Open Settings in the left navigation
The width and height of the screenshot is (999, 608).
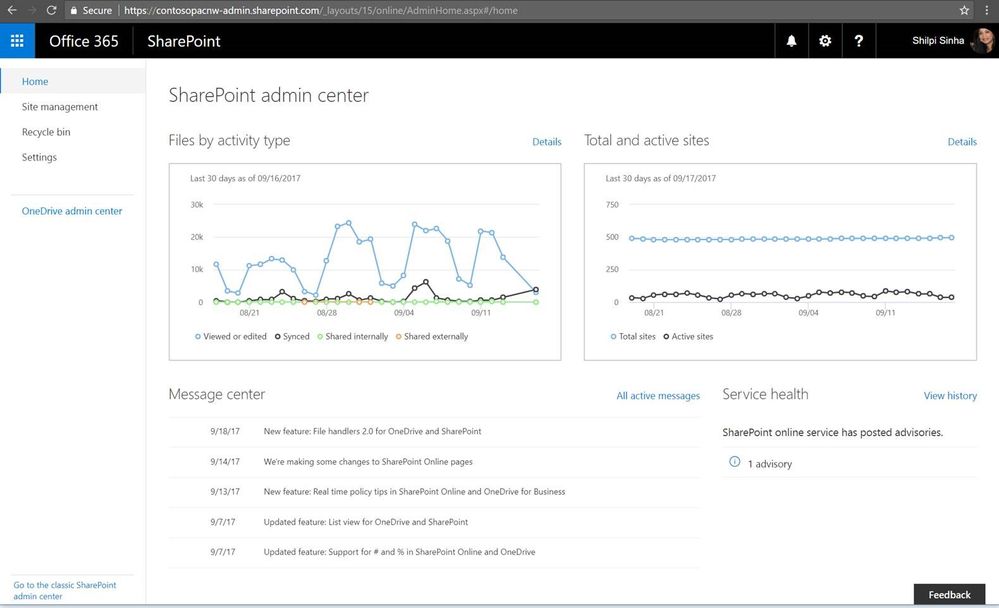click(x=39, y=157)
